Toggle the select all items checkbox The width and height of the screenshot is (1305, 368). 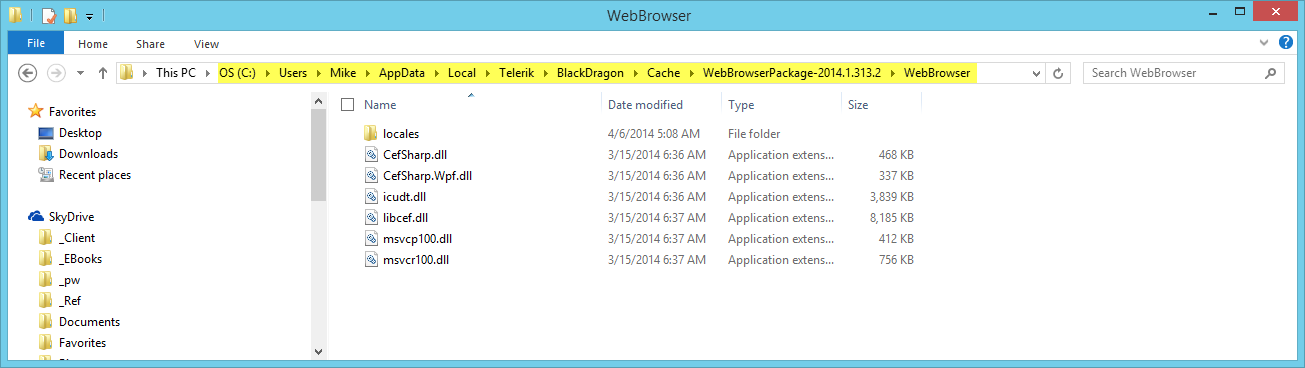pyautogui.click(x=348, y=104)
